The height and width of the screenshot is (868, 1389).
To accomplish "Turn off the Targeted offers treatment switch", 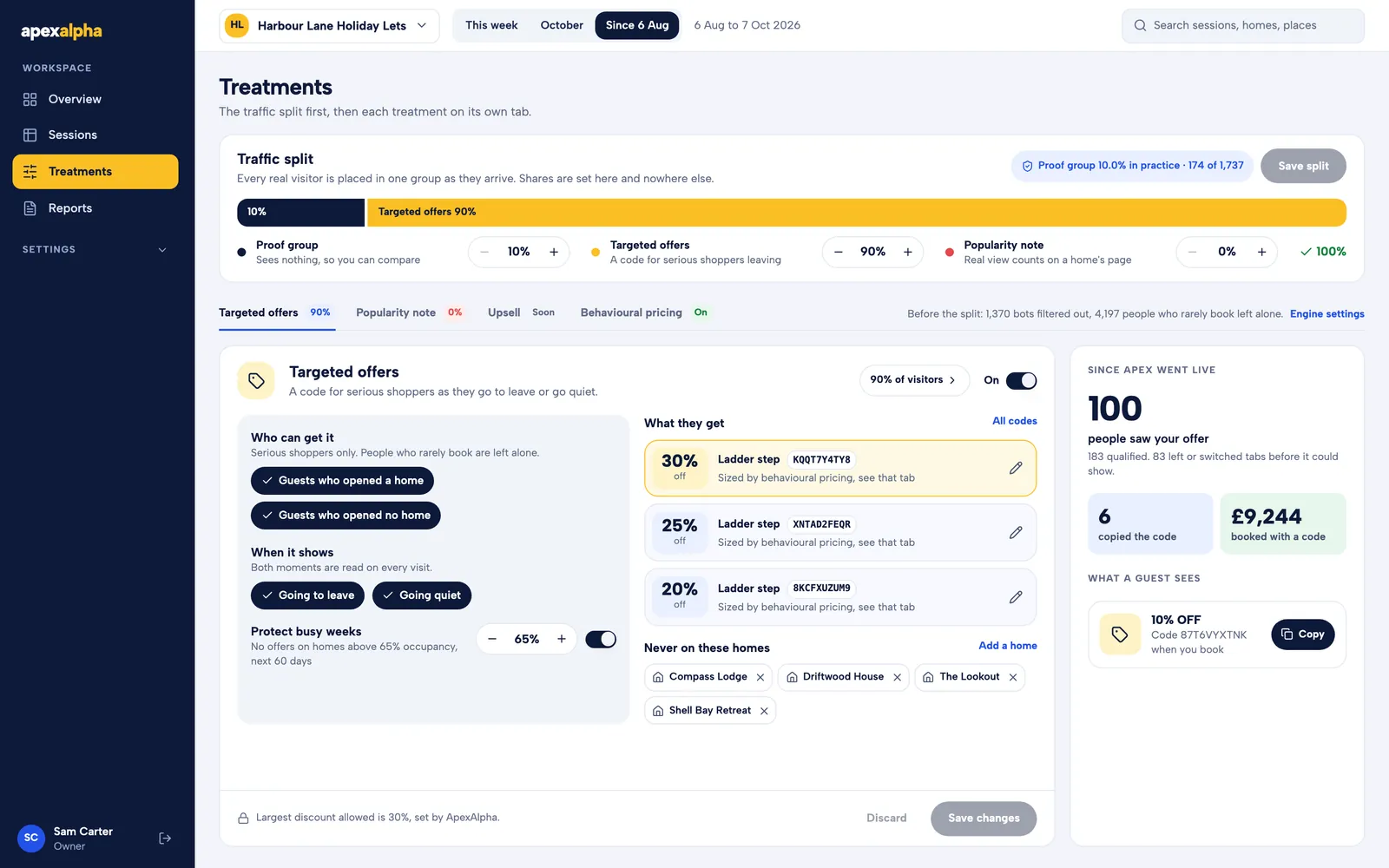I will [1021, 380].
